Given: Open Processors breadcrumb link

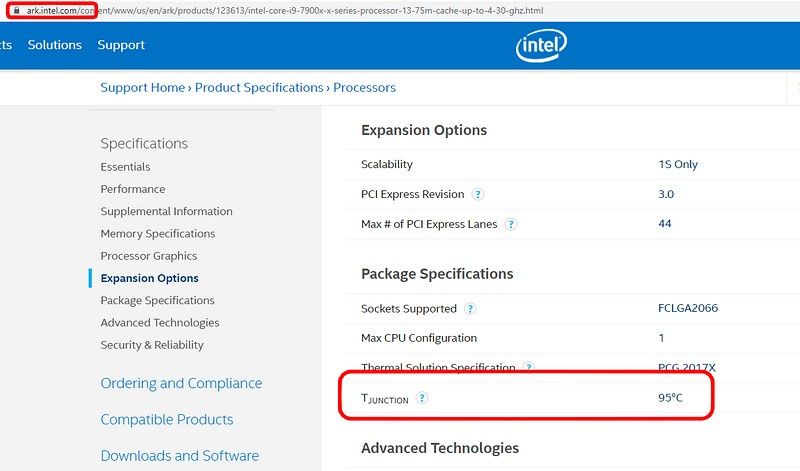Looking at the screenshot, I should (x=364, y=87).
